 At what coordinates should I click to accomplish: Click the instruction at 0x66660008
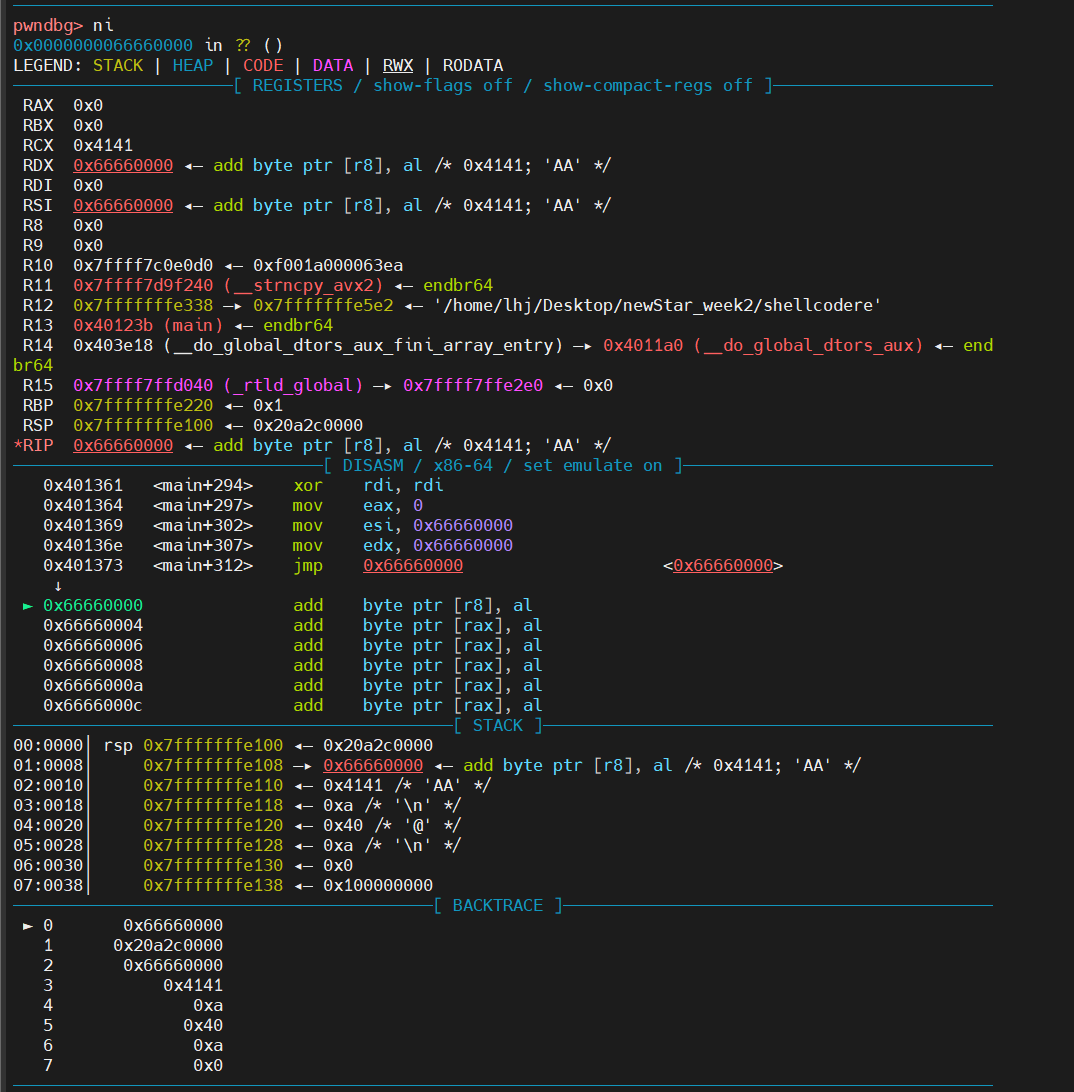pyautogui.click(x=293, y=666)
